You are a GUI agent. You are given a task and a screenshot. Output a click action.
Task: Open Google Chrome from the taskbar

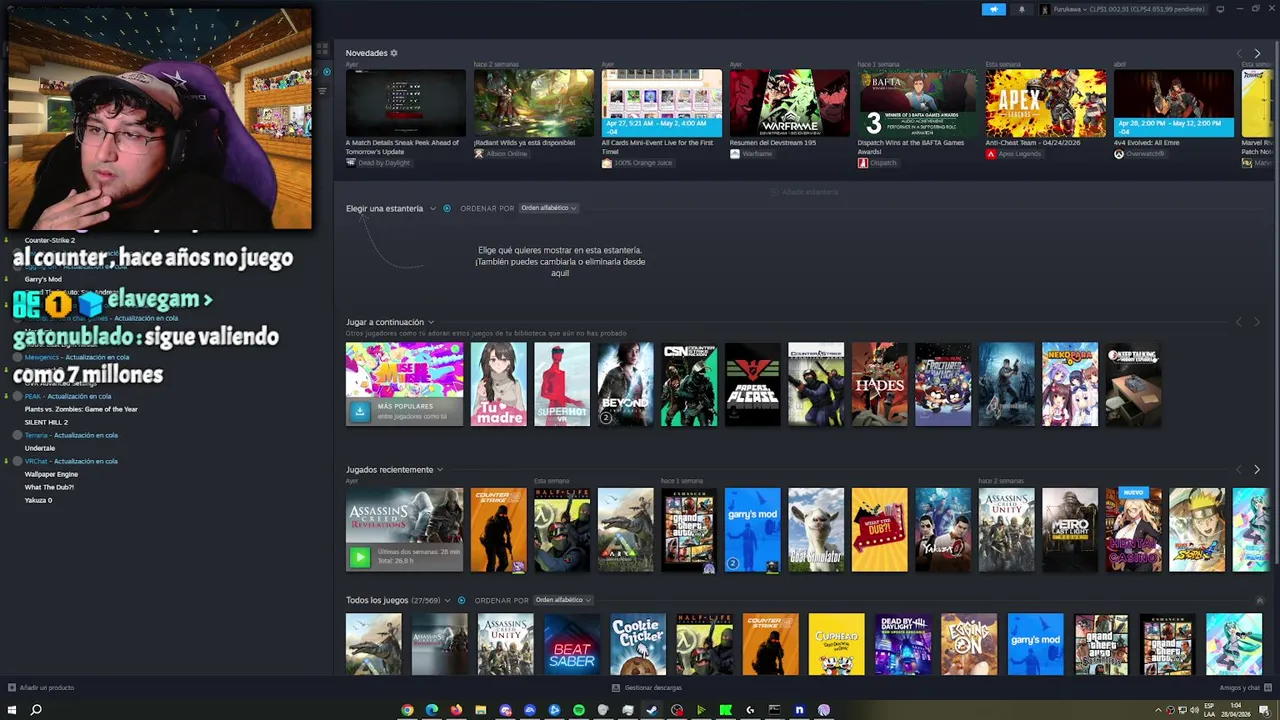coord(407,710)
